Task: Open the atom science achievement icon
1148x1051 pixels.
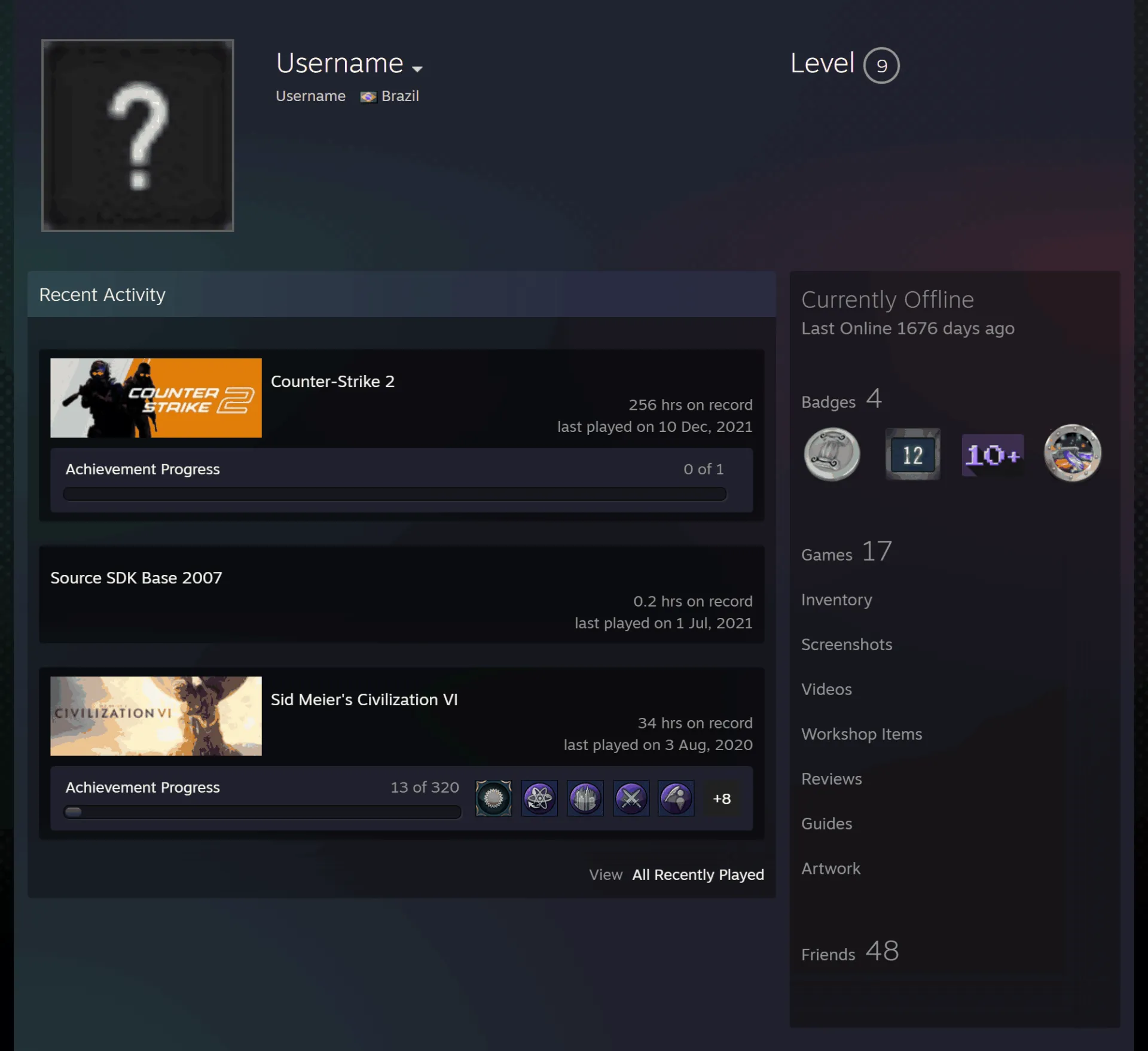Action: coord(539,798)
